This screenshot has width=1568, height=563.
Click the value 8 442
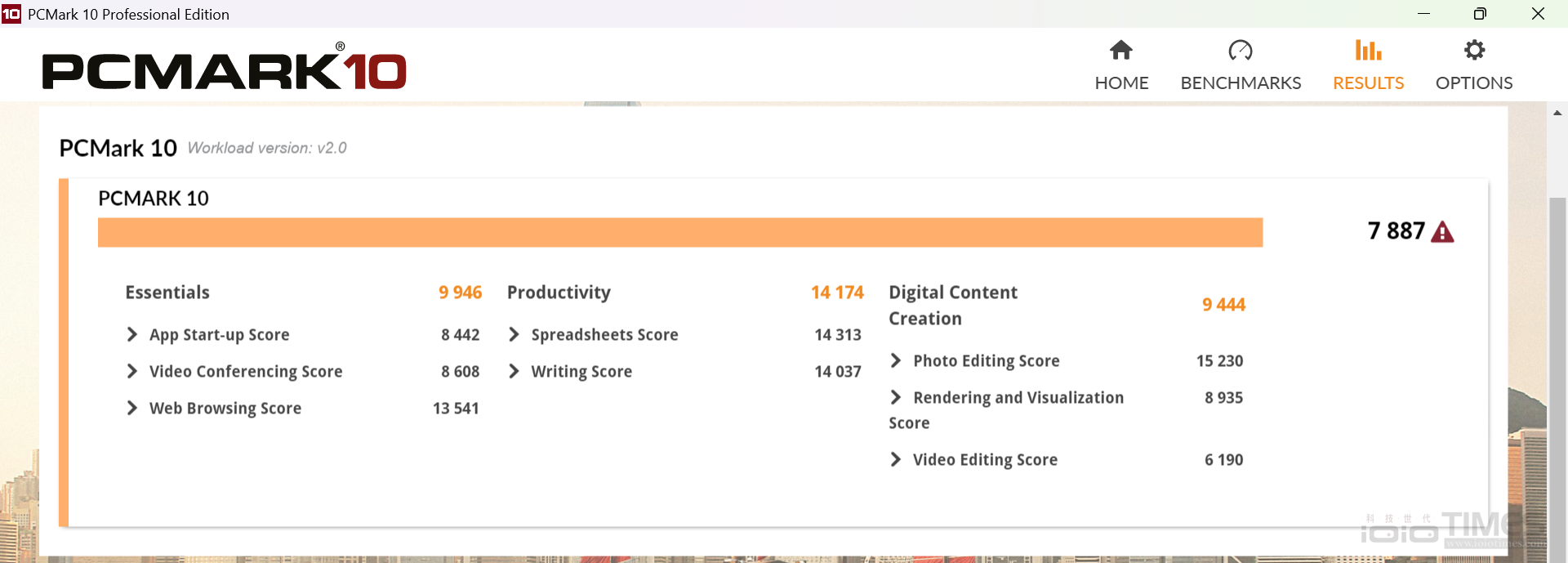pyautogui.click(x=461, y=335)
